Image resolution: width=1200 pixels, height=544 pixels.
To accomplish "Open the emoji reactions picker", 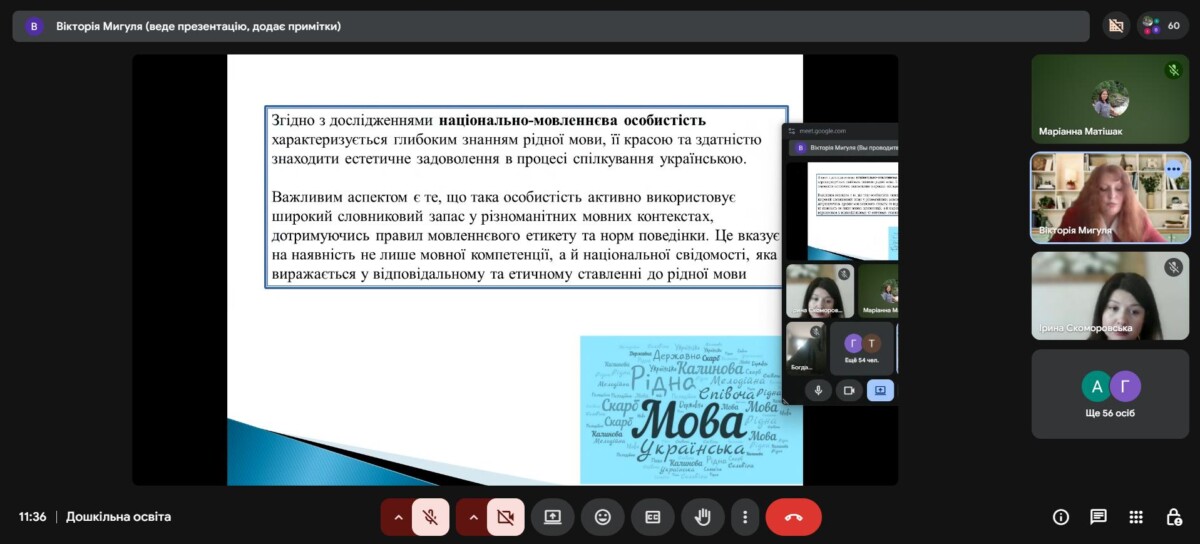I will click(603, 517).
